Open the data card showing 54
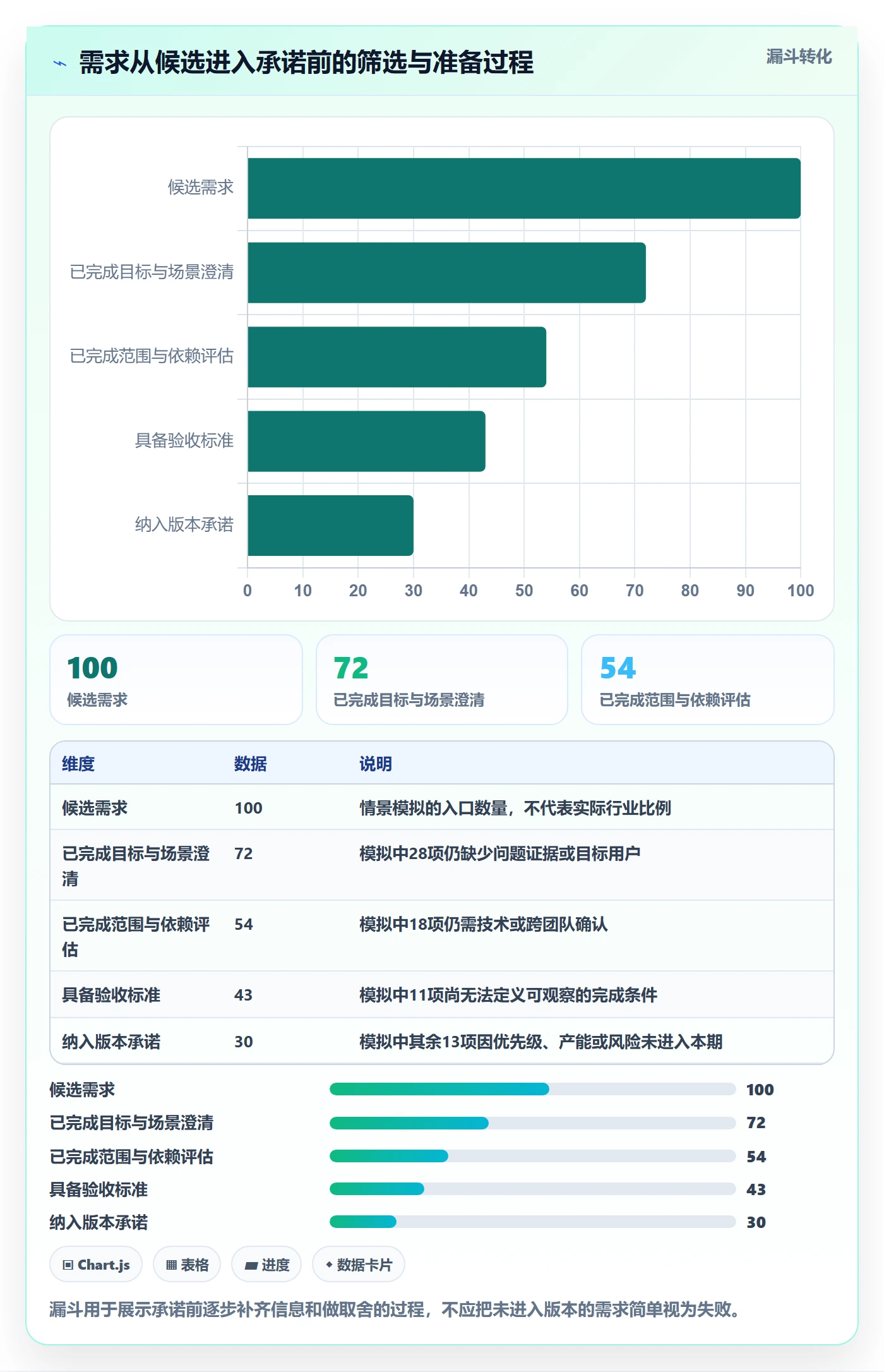Viewport: 884px width, 1372px height. click(x=708, y=680)
